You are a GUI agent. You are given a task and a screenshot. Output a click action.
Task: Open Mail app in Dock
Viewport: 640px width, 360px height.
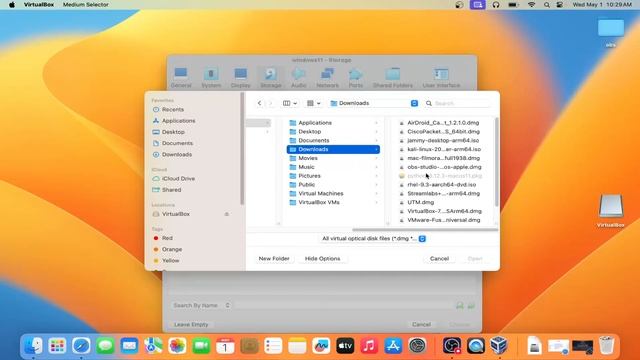pyautogui.click(x=129, y=346)
